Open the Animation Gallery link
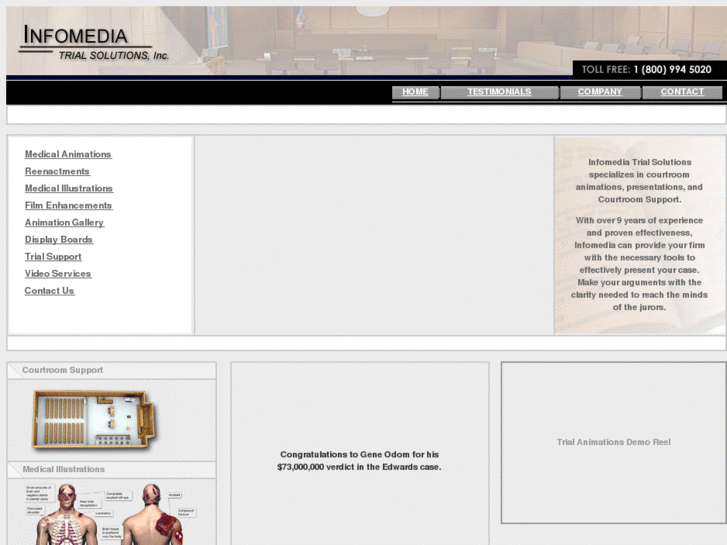Viewport: 727px width, 545px height. point(64,223)
